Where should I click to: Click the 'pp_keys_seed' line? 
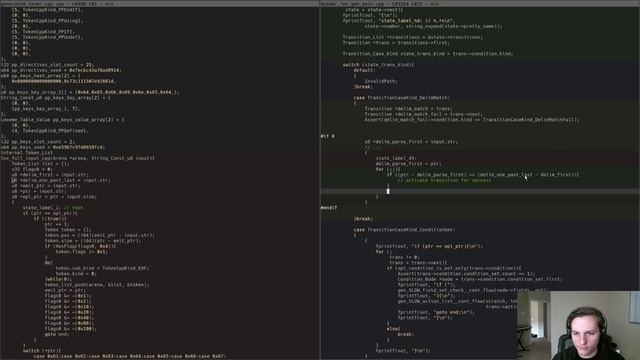click(x=53, y=147)
